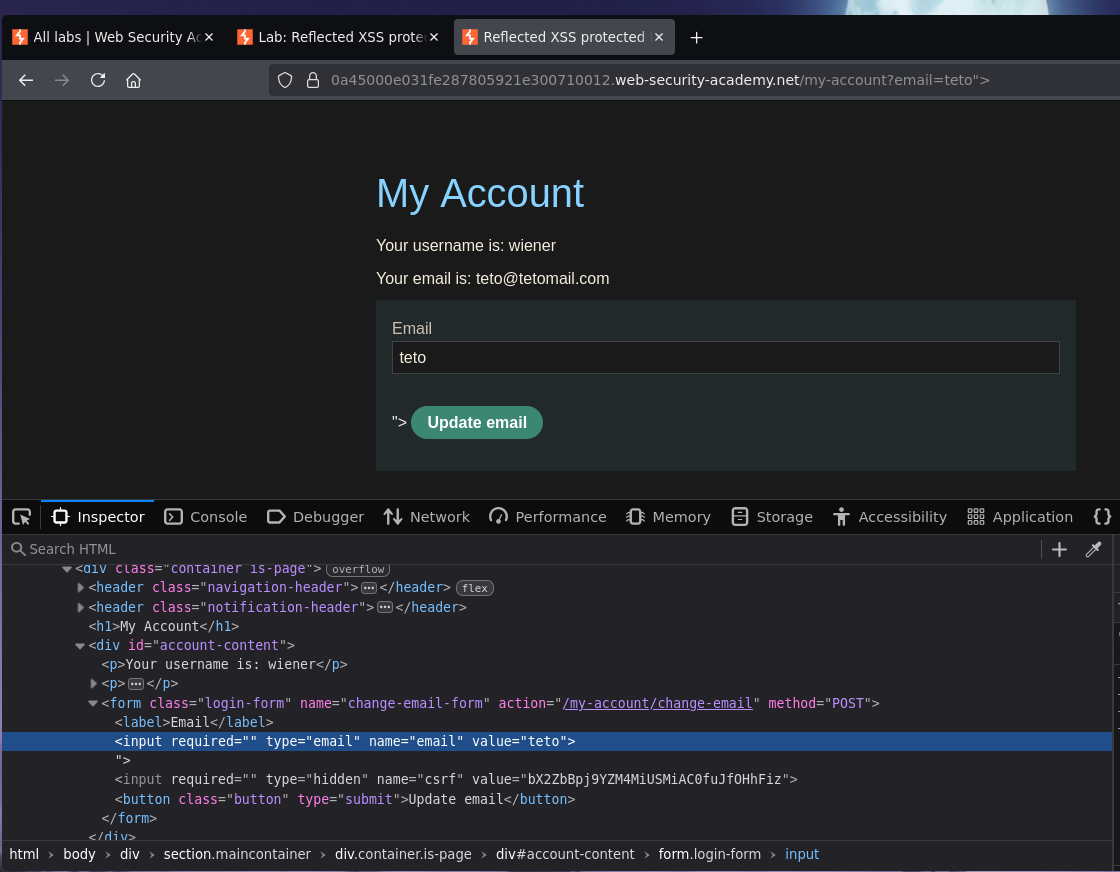Viewport: 1120px width, 872px height.
Task: Click 'form.login-form' breadcrumb
Action: [709, 854]
